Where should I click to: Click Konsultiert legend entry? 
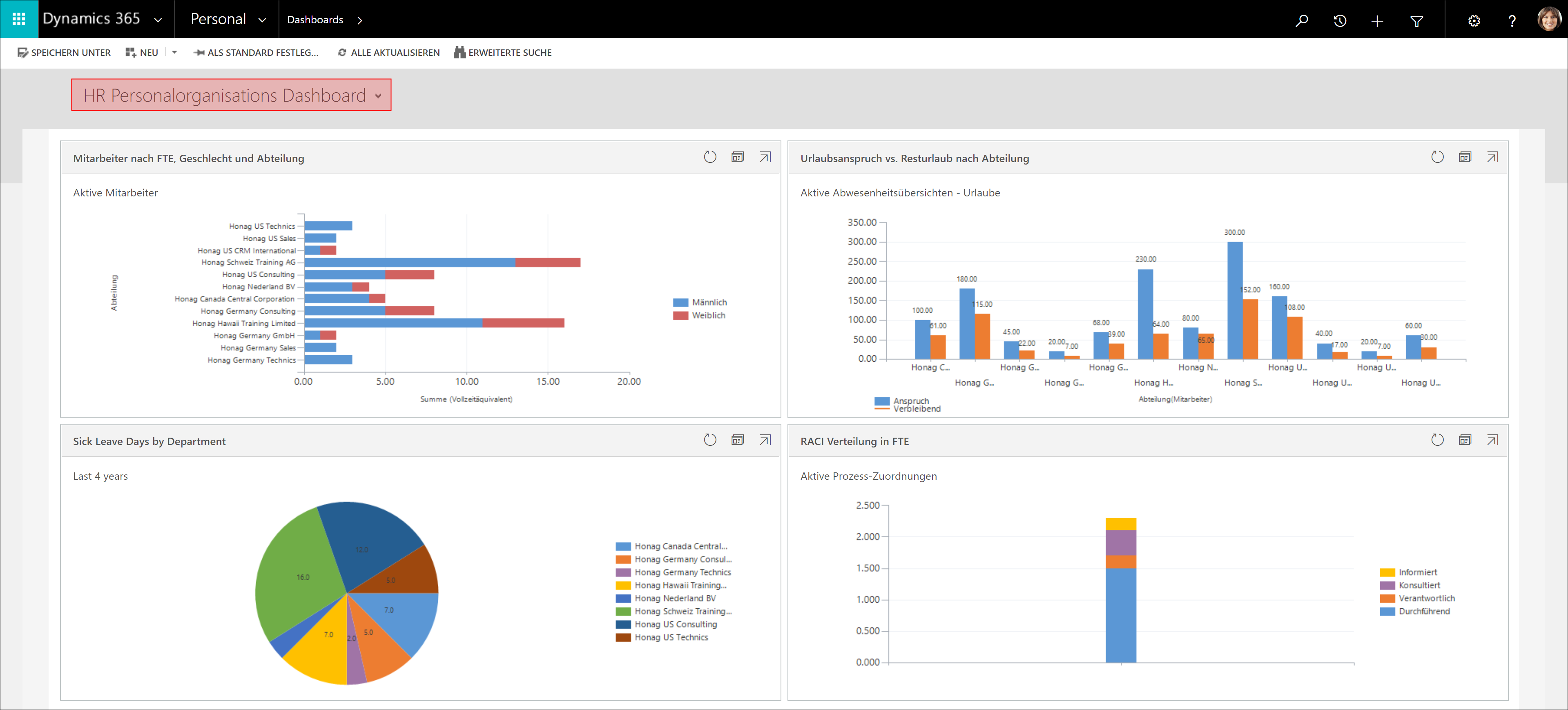pyautogui.click(x=1410, y=585)
